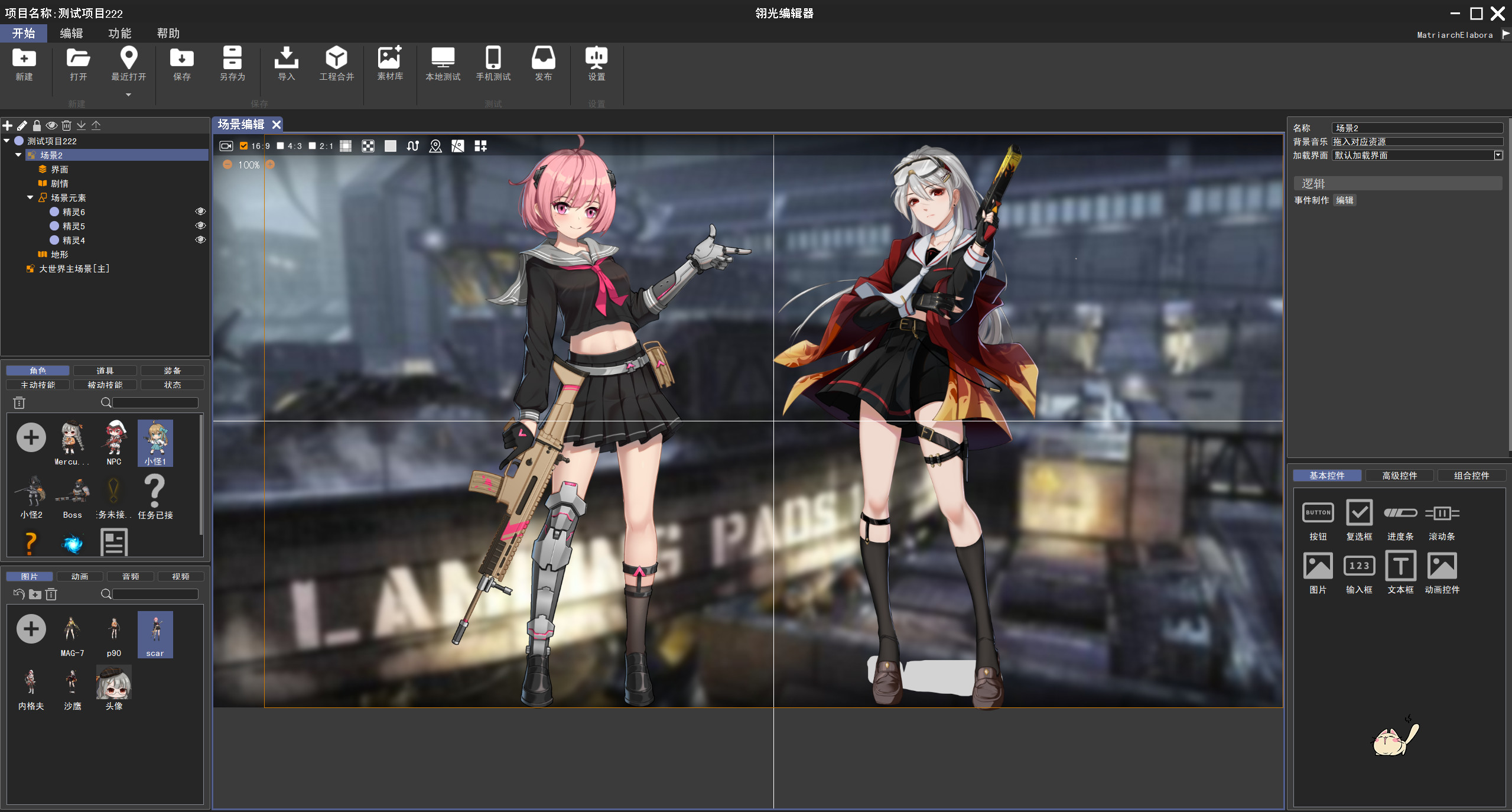Toggle the 16:9 aspect ratio checkbox
The height and width of the screenshot is (812, 1512).
click(x=244, y=146)
